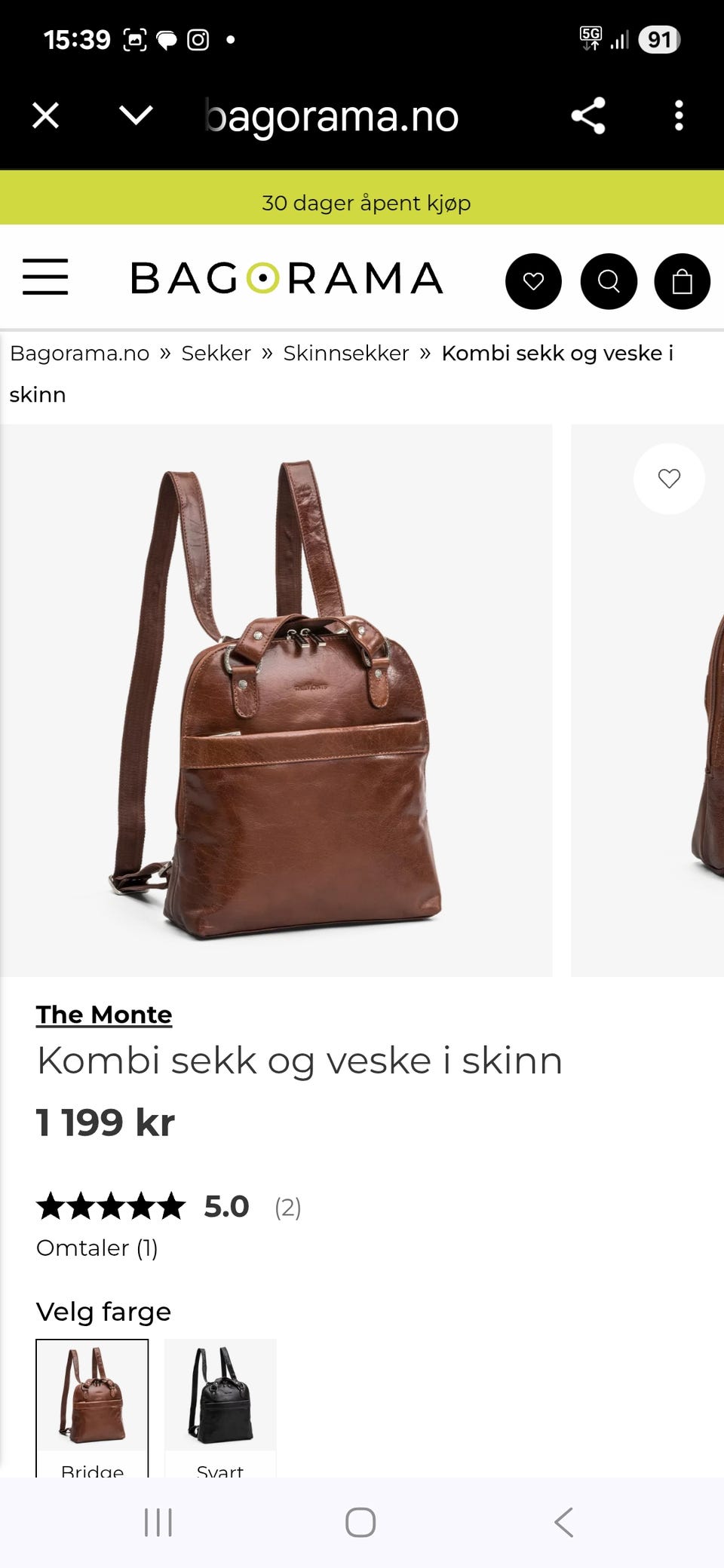This screenshot has width=724, height=1568.
Task: Go to Skinnsekker breadcrumb
Action: [x=346, y=353]
